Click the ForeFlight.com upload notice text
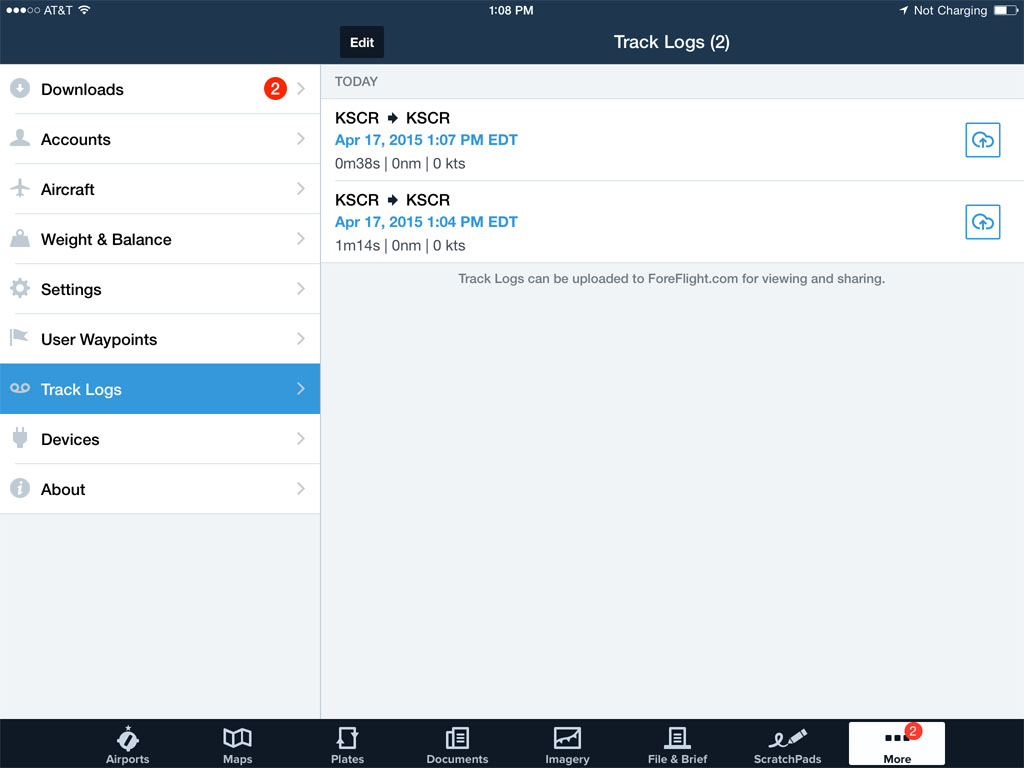1024x768 pixels. click(671, 279)
